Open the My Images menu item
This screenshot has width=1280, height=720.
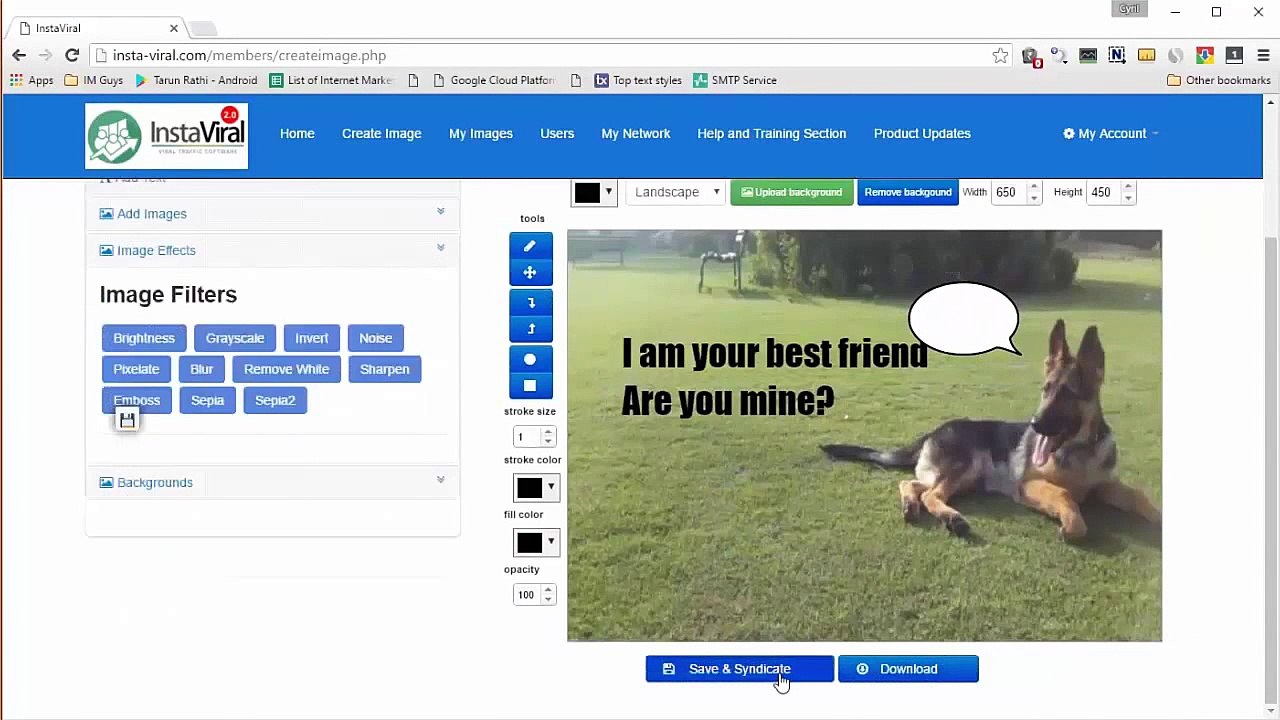tap(481, 133)
